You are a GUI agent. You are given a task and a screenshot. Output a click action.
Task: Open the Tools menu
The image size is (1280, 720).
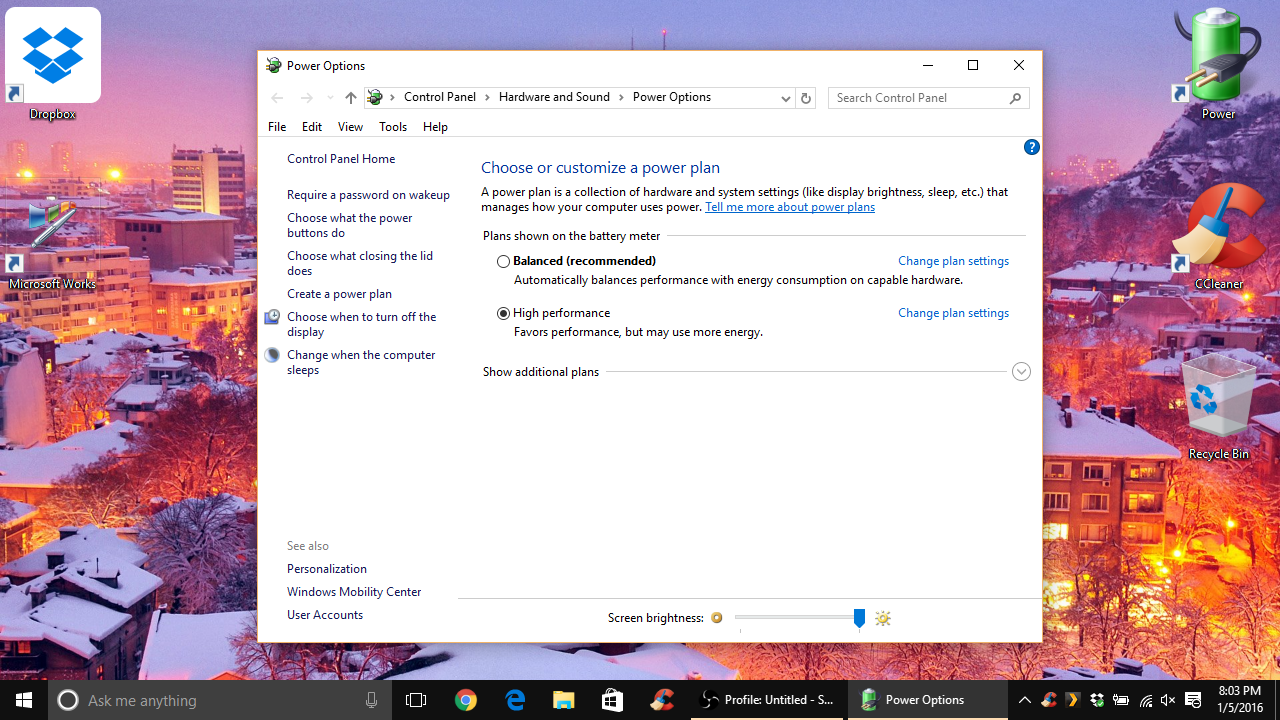point(392,127)
